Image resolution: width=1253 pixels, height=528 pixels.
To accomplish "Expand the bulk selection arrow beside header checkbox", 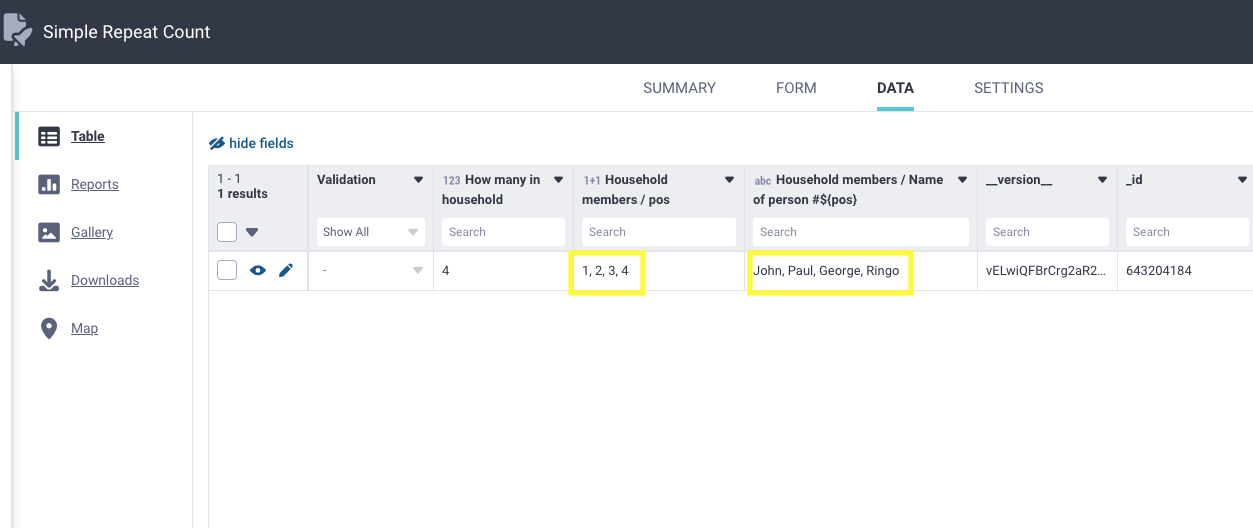I will coord(252,232).
